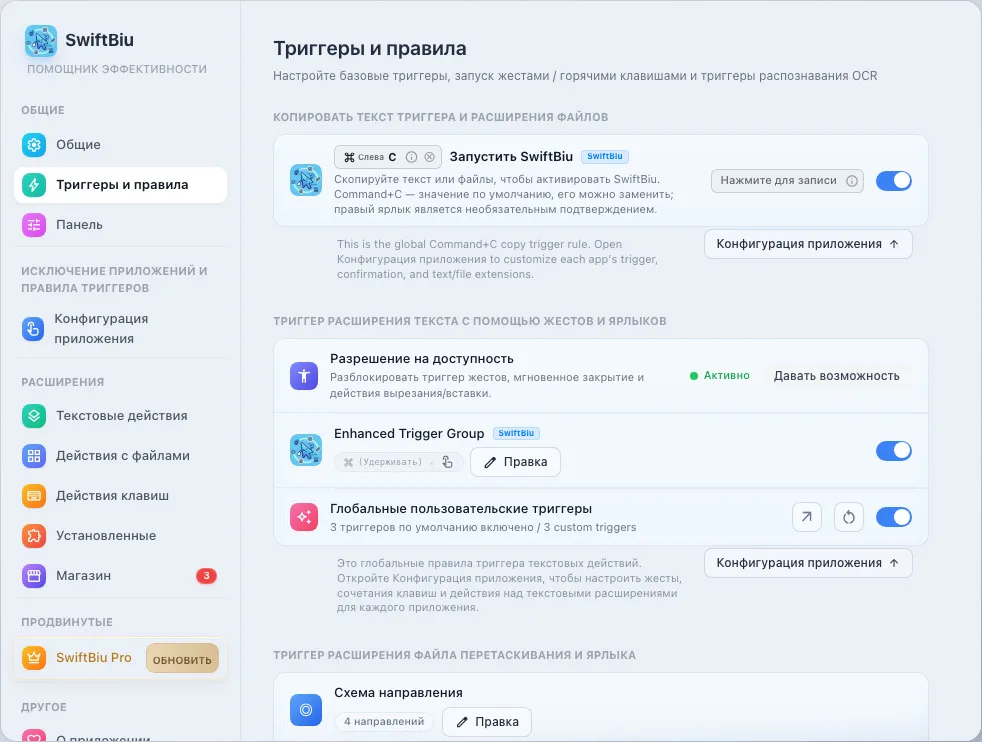The width and height of the screenshot is (982, 742).
Task: Click the Удерживать hold gesture chip
Action: coord(398,462)
